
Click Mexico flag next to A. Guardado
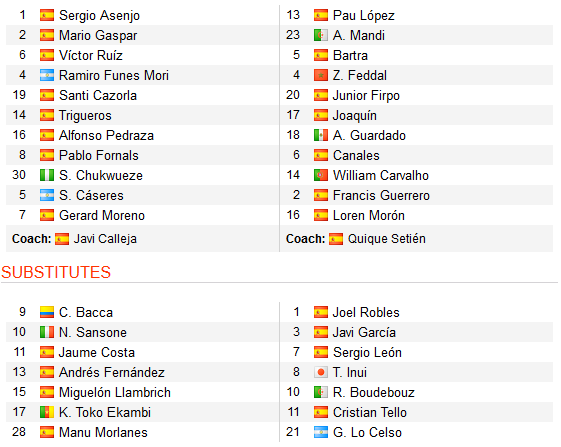click(321, 135)
